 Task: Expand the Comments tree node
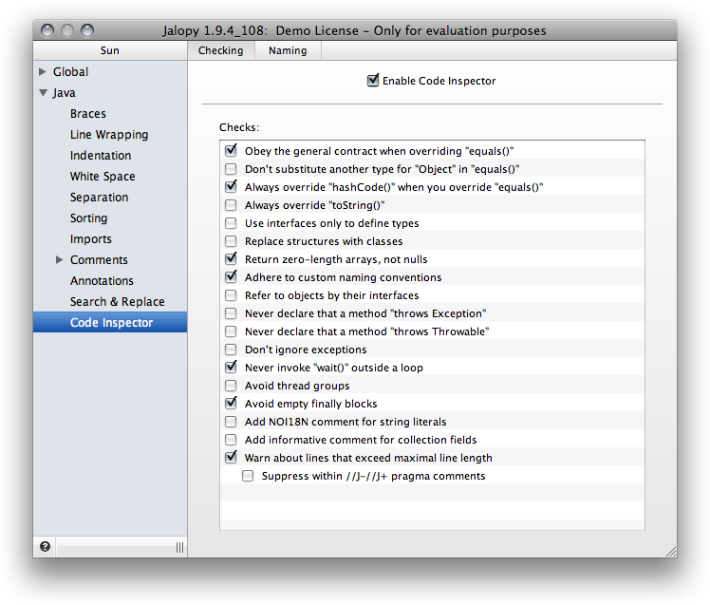(x=59, y=259)
